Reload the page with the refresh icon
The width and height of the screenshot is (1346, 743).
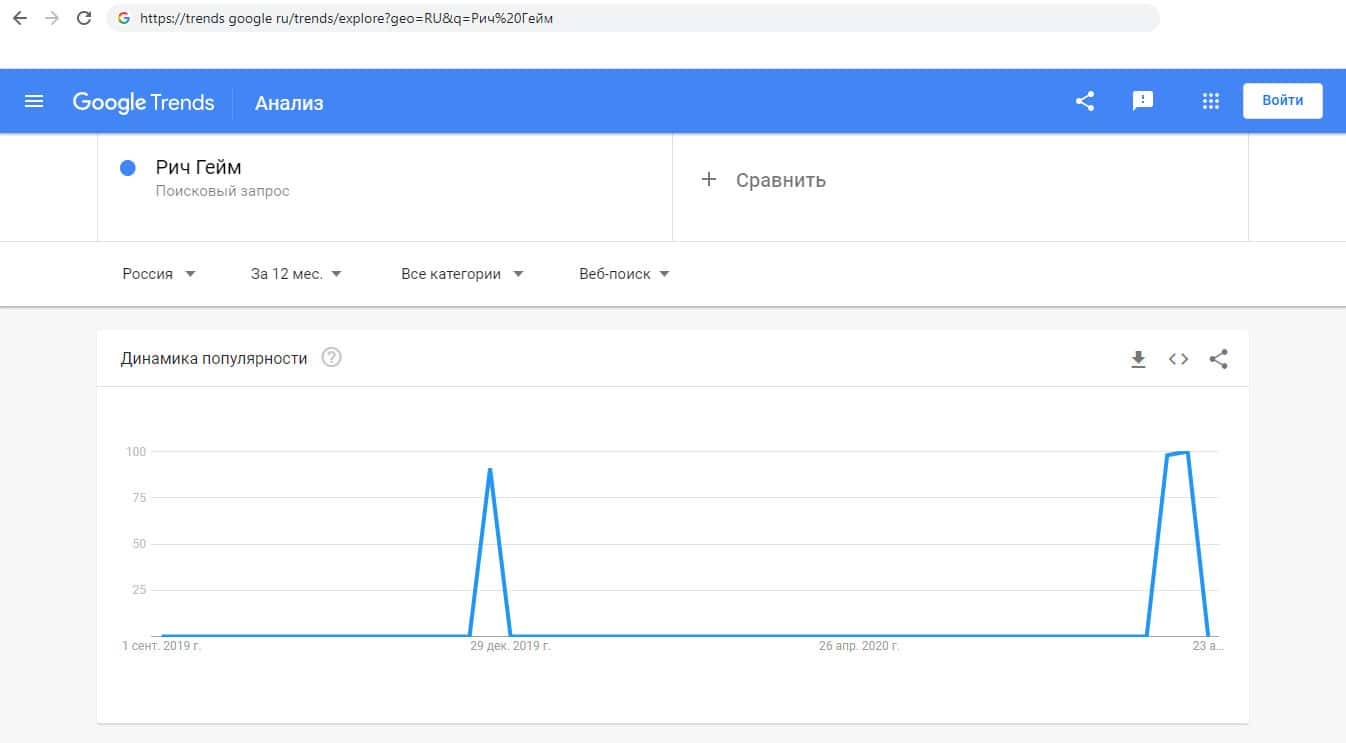(84, 18)
